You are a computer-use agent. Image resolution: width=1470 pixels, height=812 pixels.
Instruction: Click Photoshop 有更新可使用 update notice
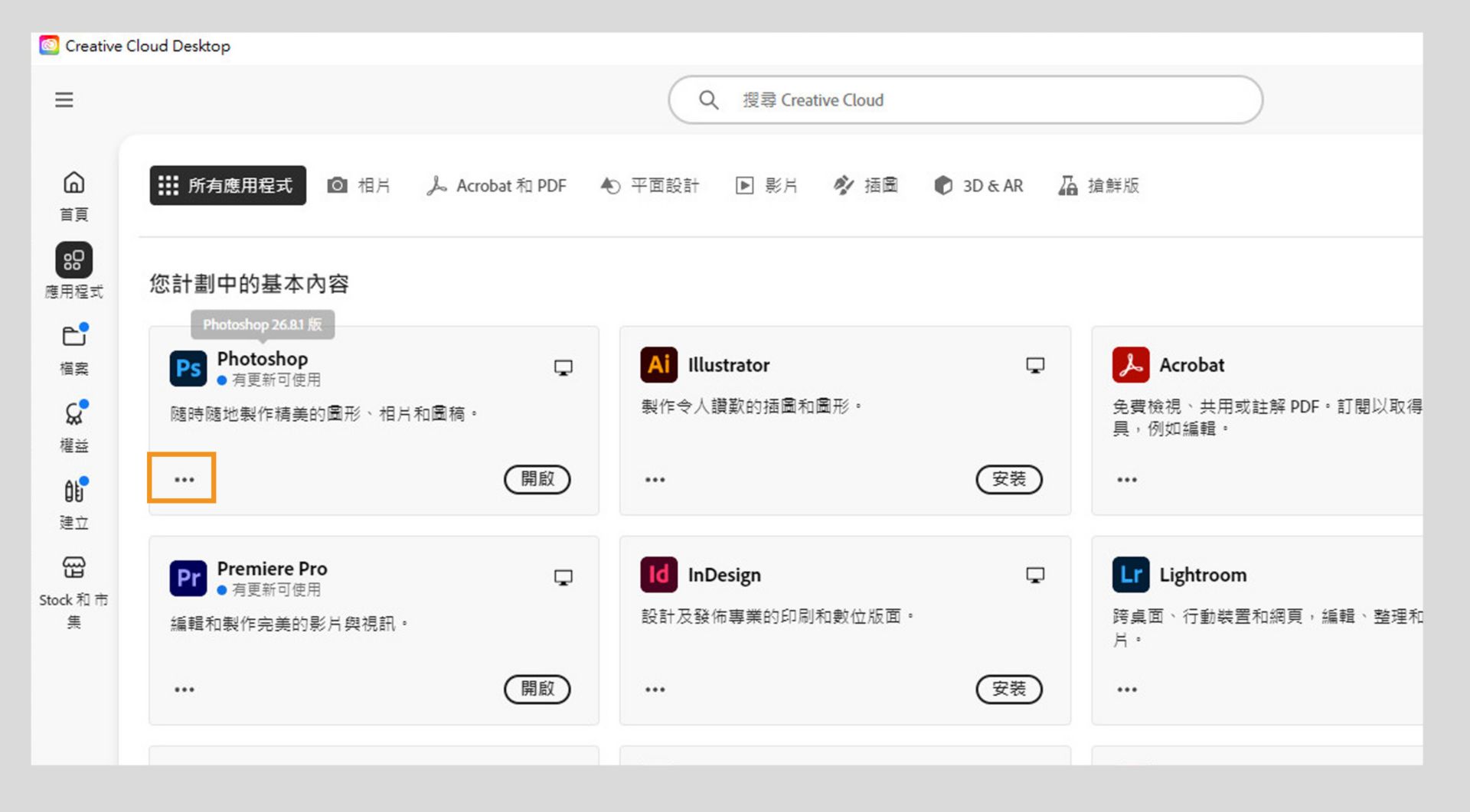click(269, 380)
